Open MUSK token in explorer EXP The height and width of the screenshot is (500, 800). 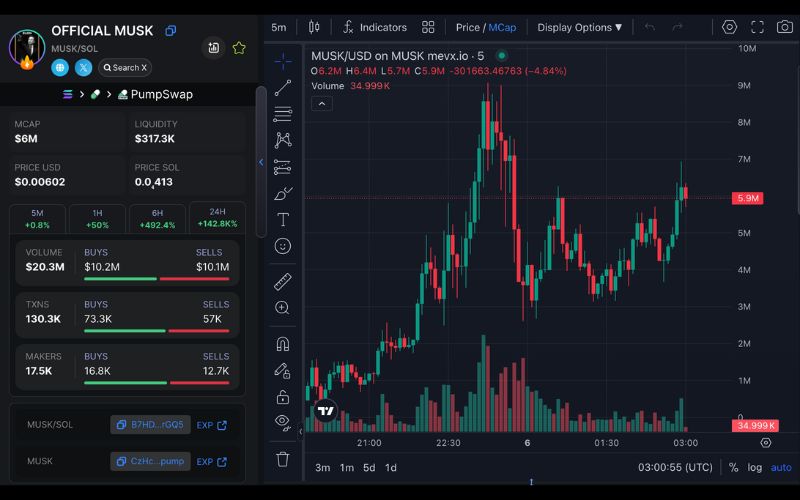[212, 462]
